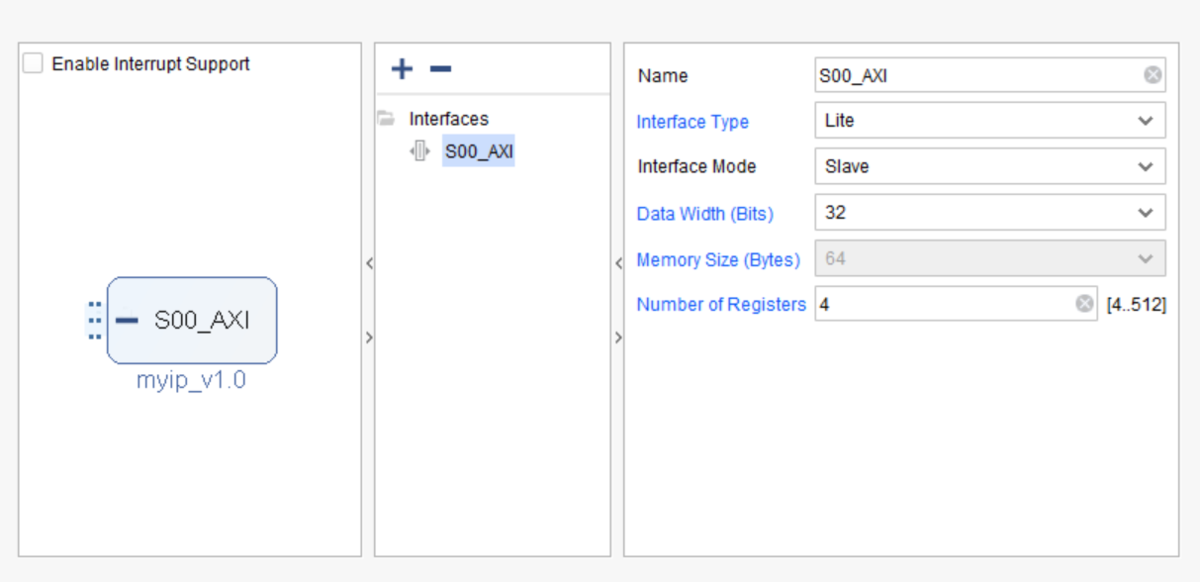Clear the Name field with X icon
The height and width of the screenshot is (582, 1200).
[x=1153, y=75]
